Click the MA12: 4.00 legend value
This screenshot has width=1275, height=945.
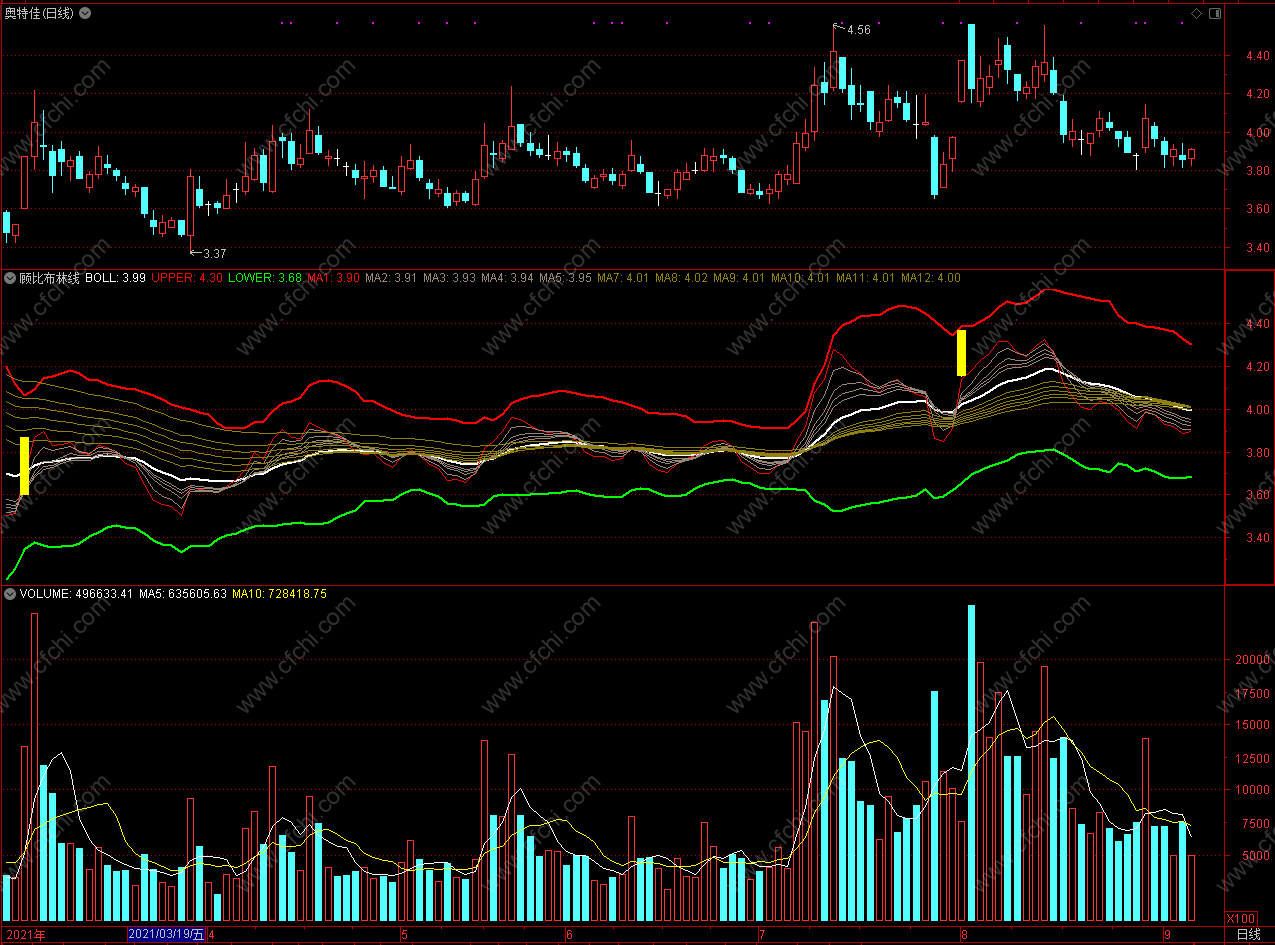tap(931, 278)
